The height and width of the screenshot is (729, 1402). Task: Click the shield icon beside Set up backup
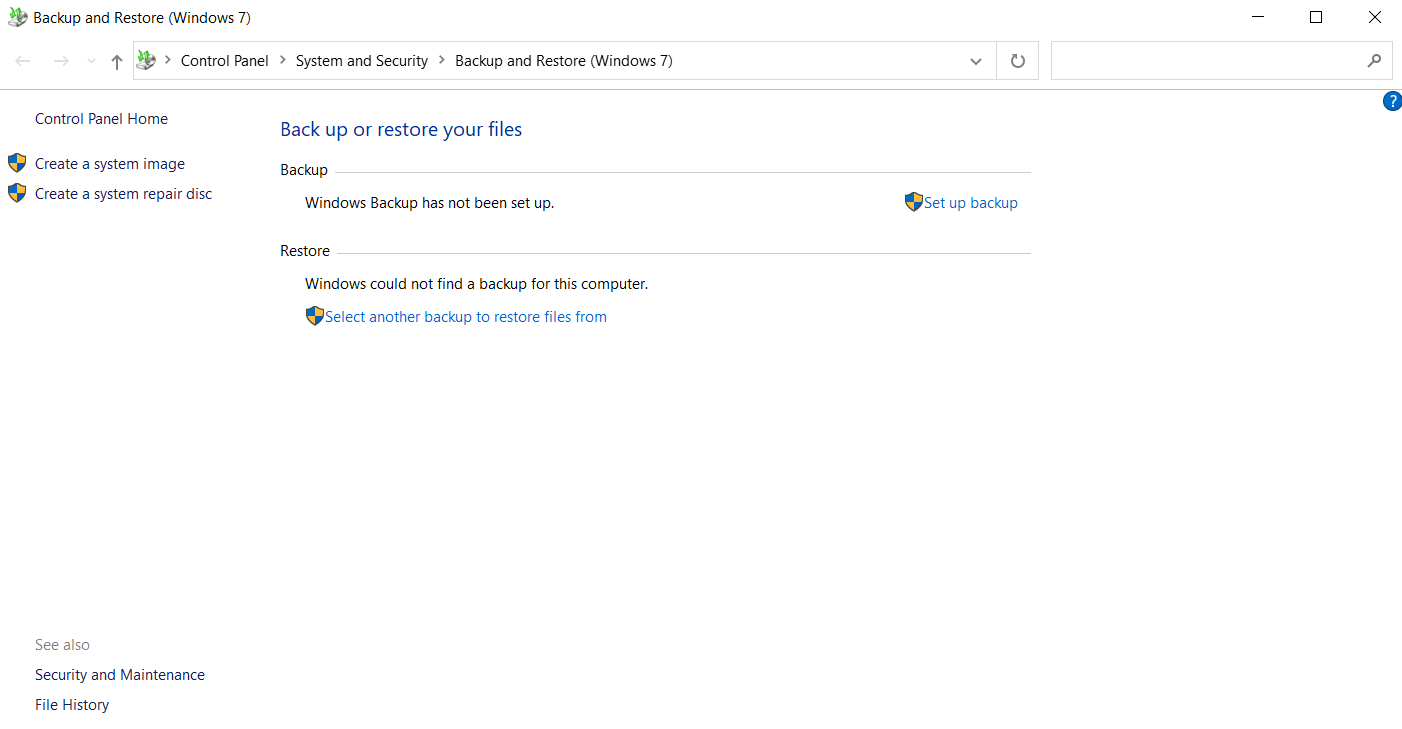(x=913, y=201)
